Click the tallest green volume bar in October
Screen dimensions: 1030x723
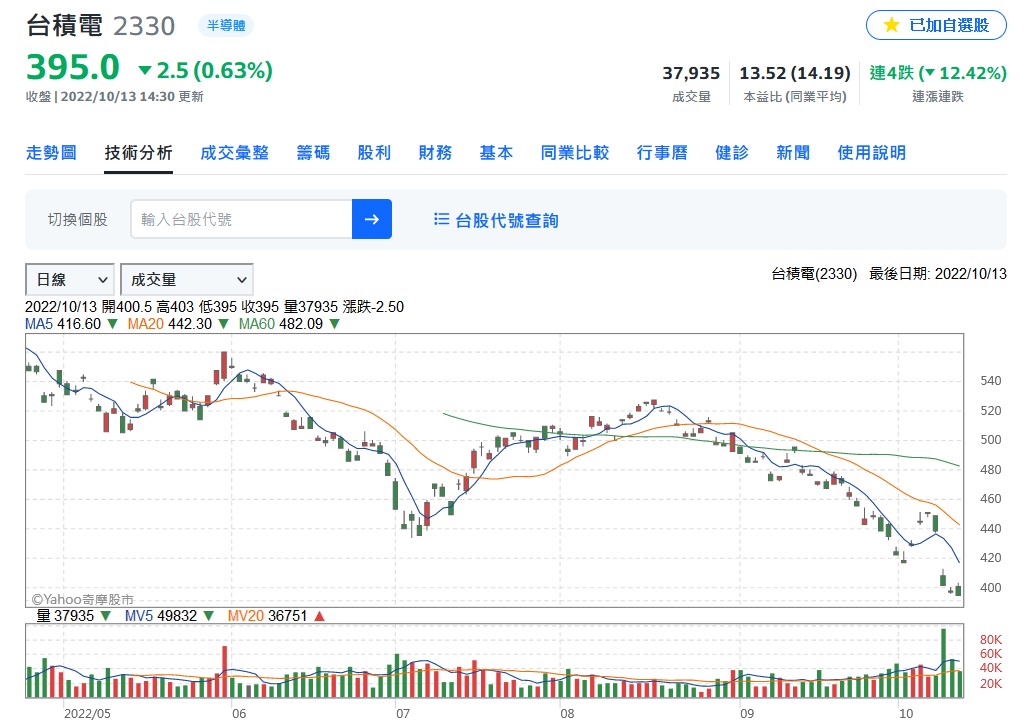click(x=943, y=663)
